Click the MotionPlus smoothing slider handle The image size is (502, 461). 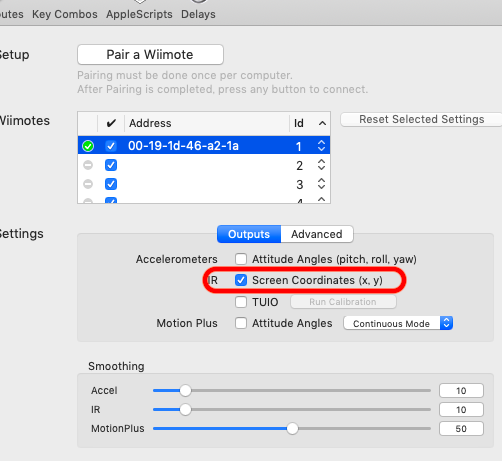[292, 428]
